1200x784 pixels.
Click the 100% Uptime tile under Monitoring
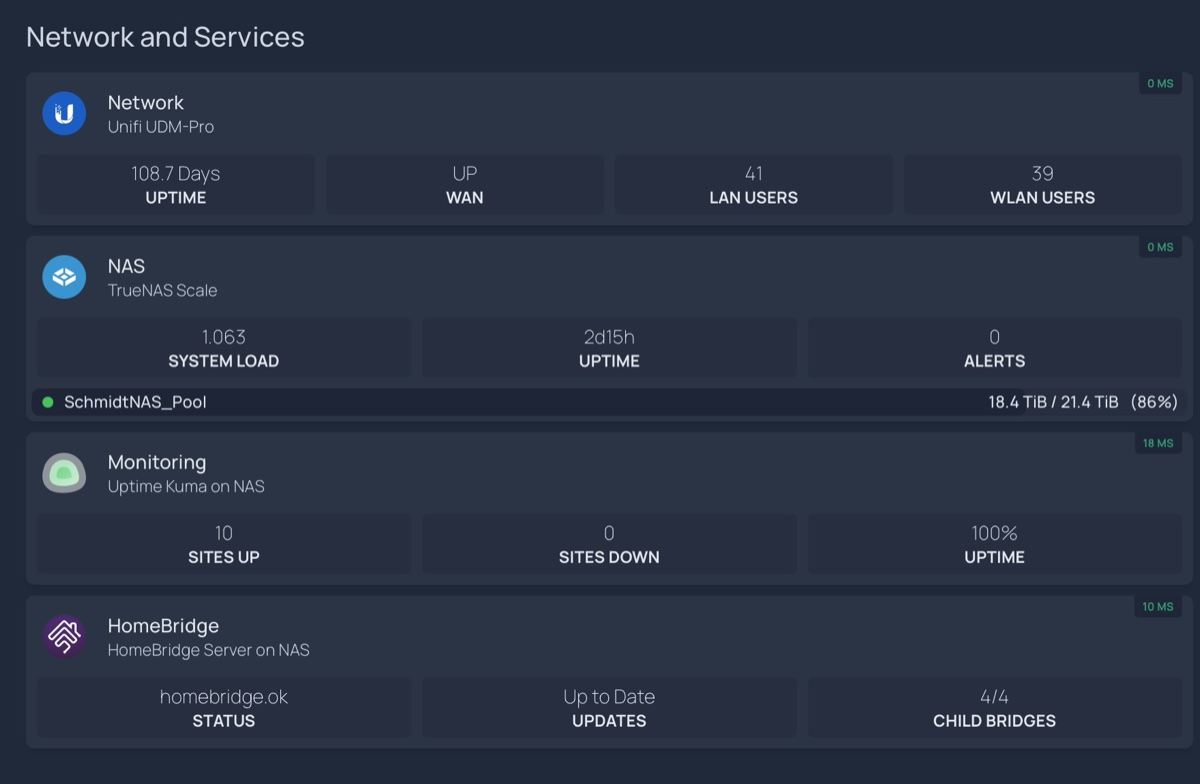pyautogui.click(x=994, y=544)
